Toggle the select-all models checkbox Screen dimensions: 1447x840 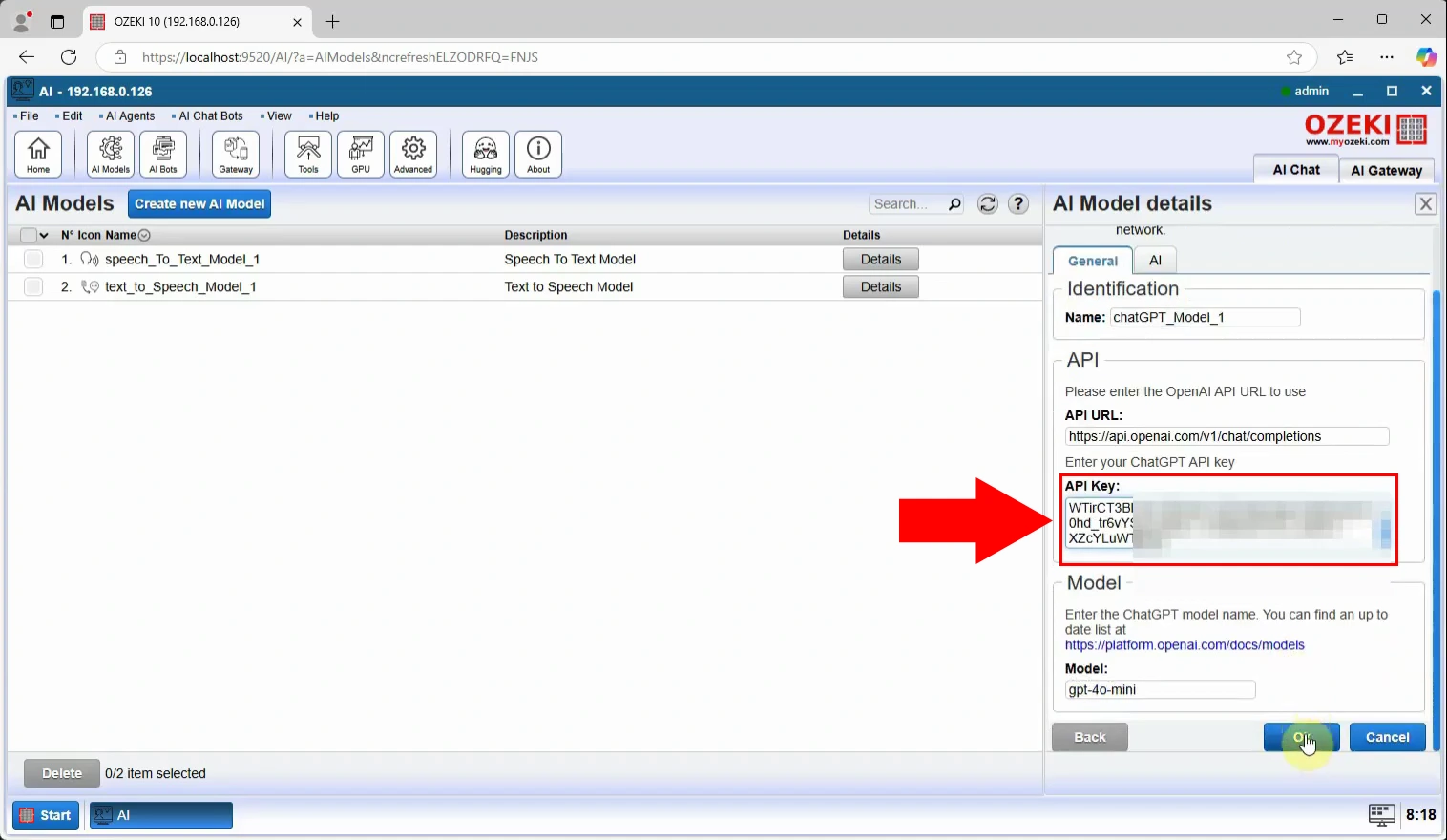(x=29, y=235)
